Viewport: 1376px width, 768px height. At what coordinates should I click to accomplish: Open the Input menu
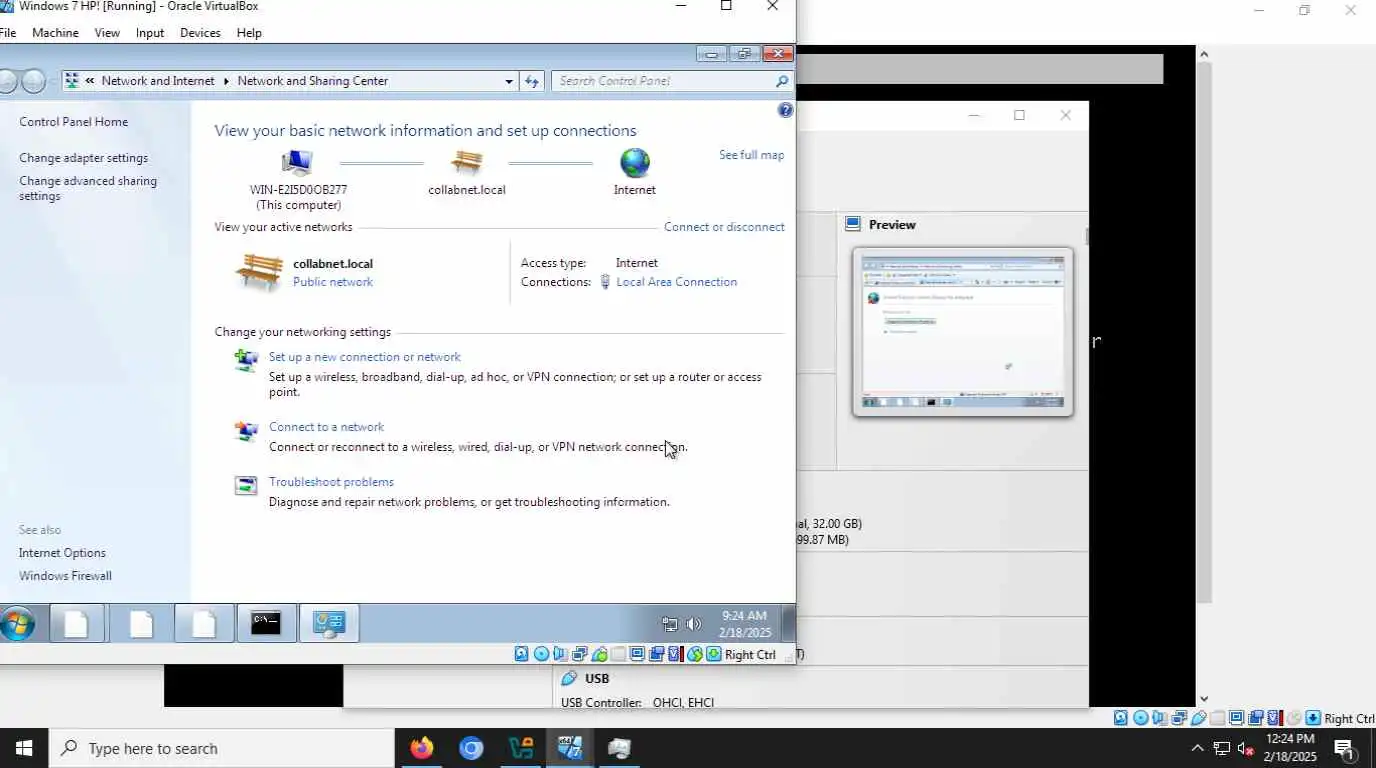pyautogui.click(x=150, y=33)
